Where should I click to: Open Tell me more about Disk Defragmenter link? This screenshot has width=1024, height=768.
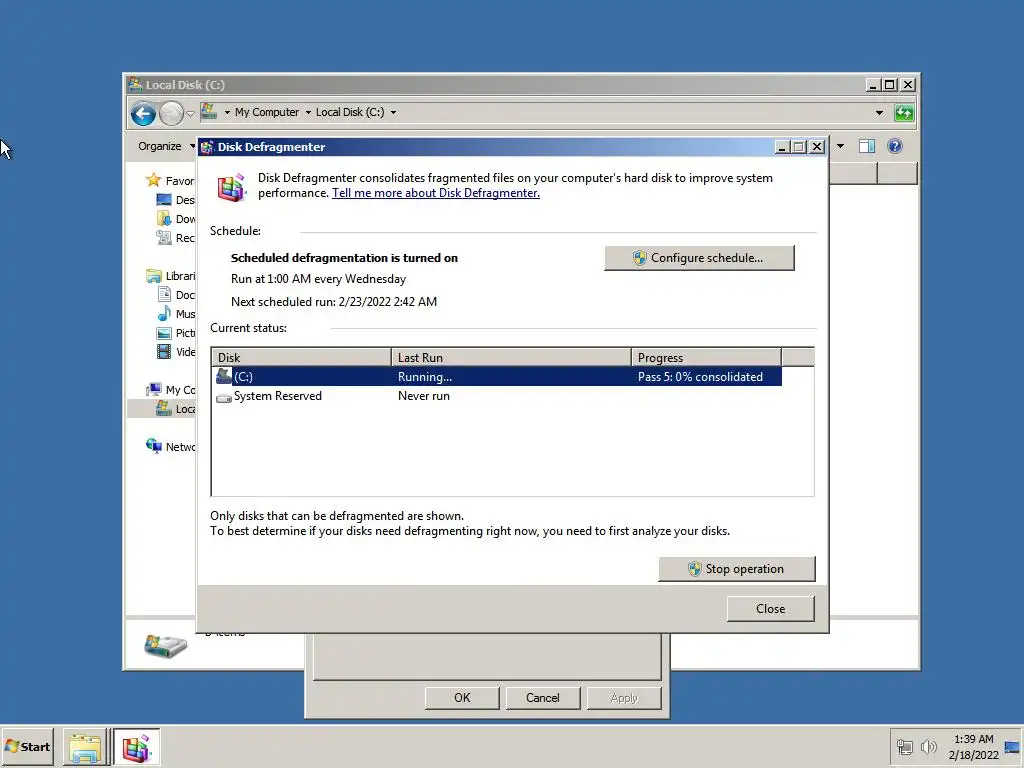(x=436, y=193)
